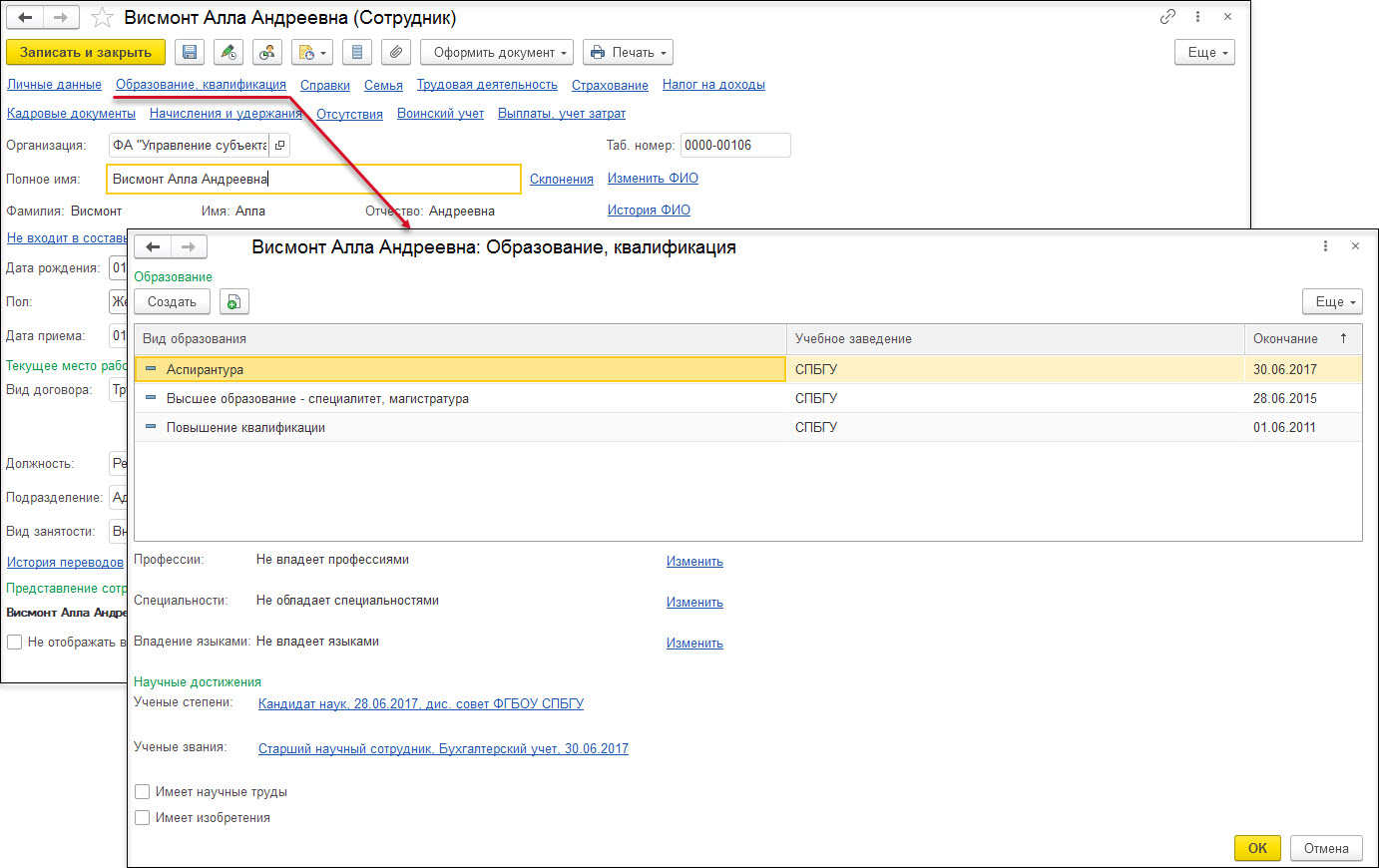The height and width of the screenshot is (868, 1379).
Task: Select date cell '01.06.2011'
Action: coord(1303,427)
